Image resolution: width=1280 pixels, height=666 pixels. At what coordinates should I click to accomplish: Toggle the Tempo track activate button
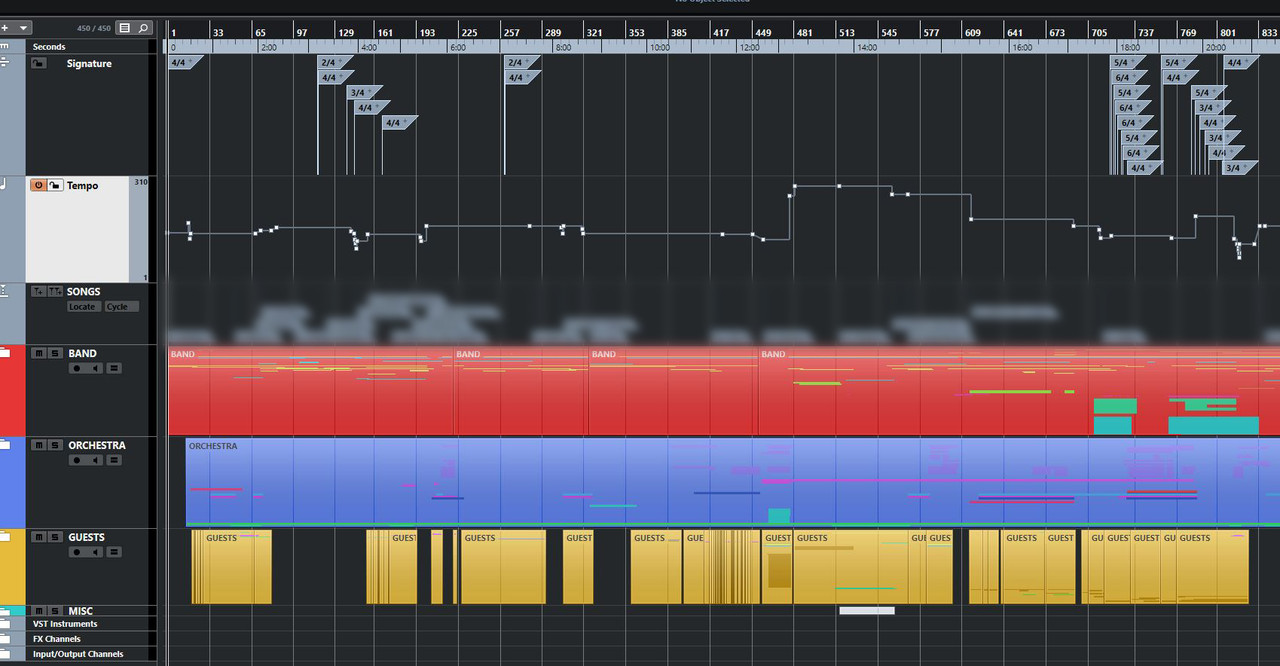(x=39, y=185)
